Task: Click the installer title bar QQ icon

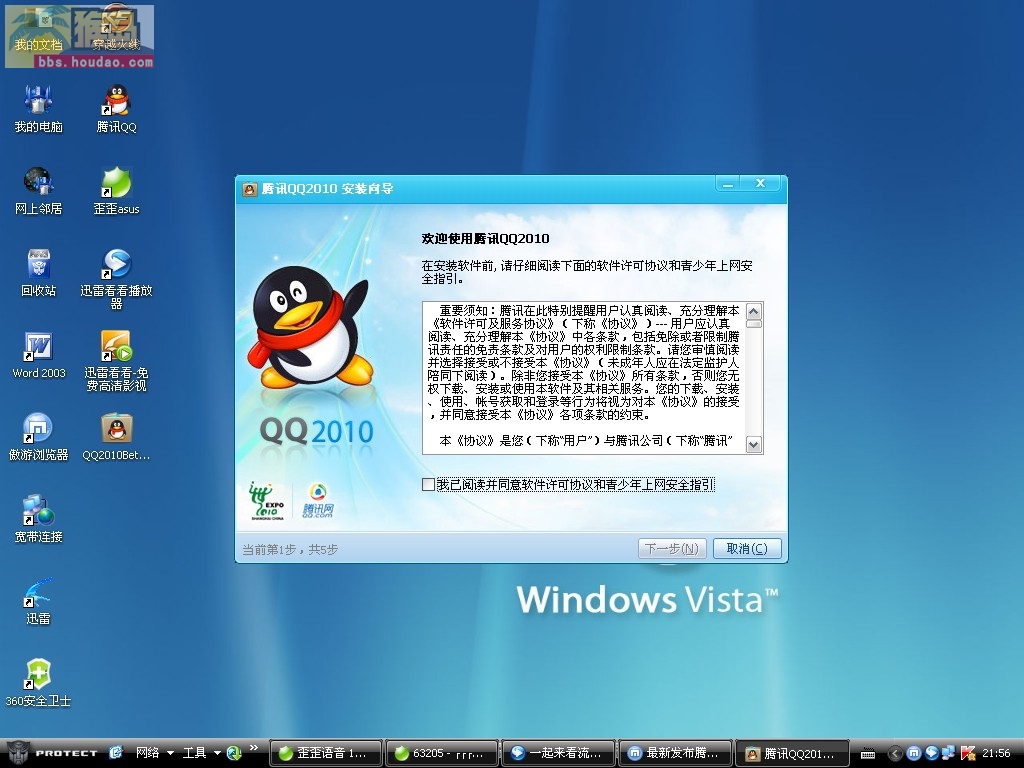Action: coord(249,189)
